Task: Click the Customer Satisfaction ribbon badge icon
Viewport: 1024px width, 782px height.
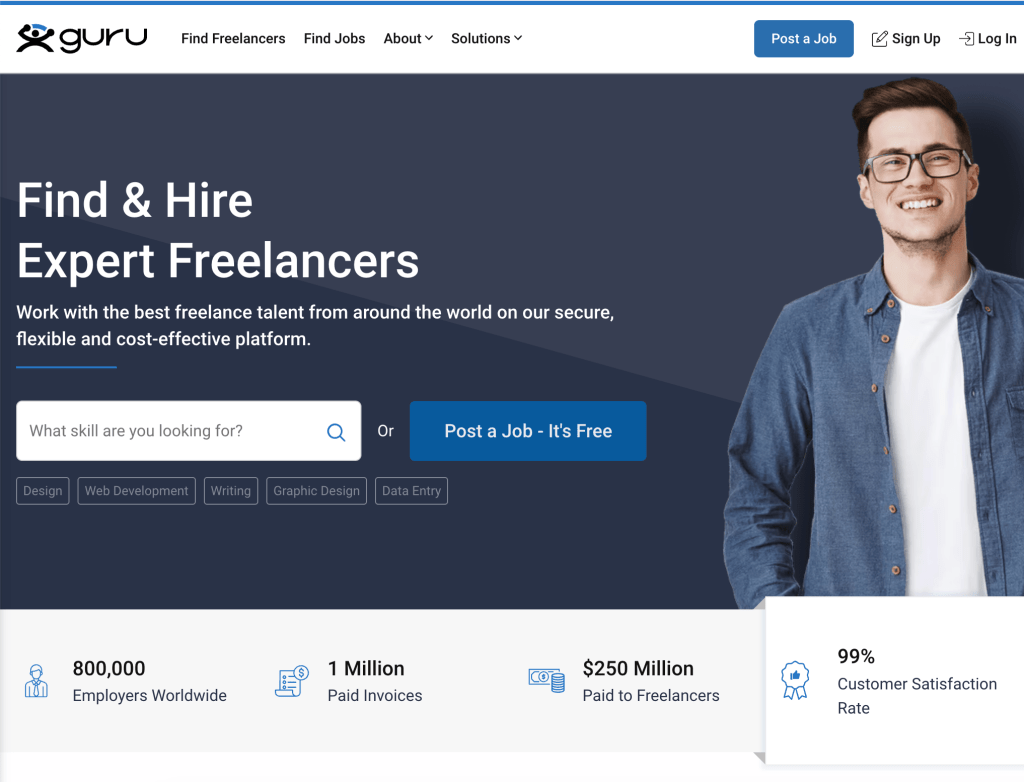Action: (795, 680)
